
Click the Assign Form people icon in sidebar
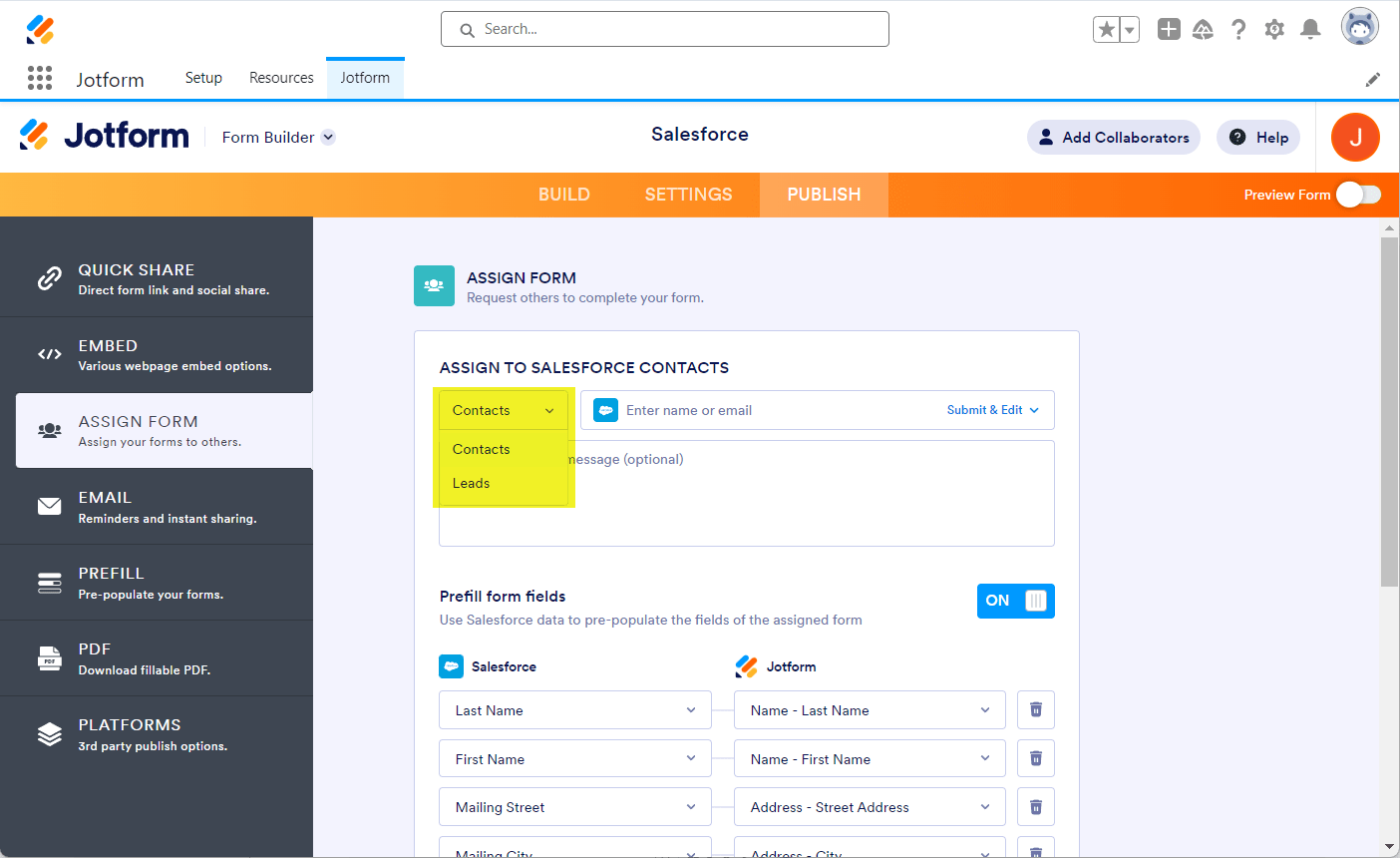point(49,430)
